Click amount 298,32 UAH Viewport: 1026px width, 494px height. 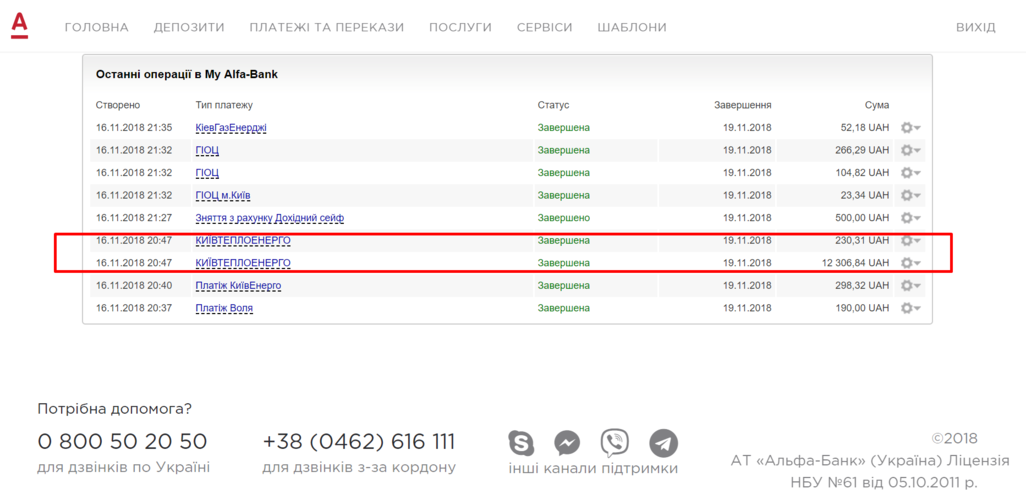[862, 285]
